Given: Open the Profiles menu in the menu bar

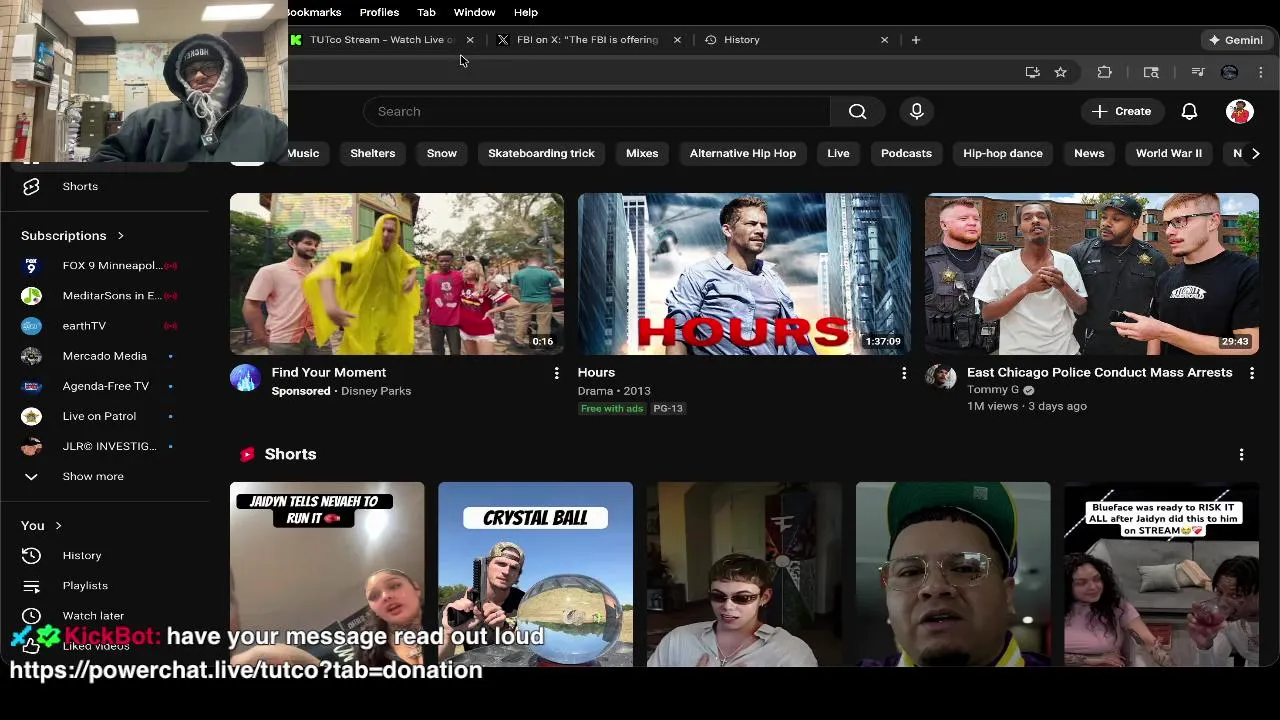Looking at the screenshot, I should pos(379,12).
